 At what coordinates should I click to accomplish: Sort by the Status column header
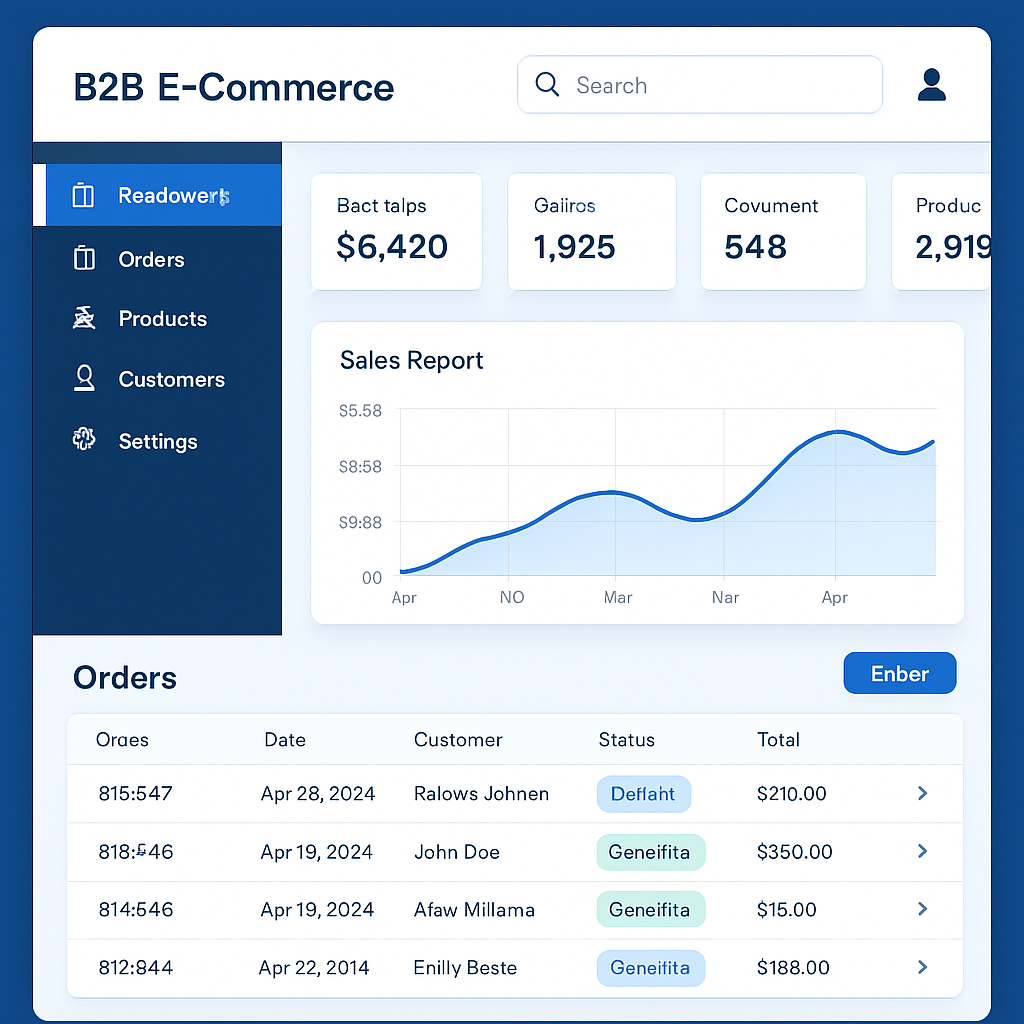[626, 739]
